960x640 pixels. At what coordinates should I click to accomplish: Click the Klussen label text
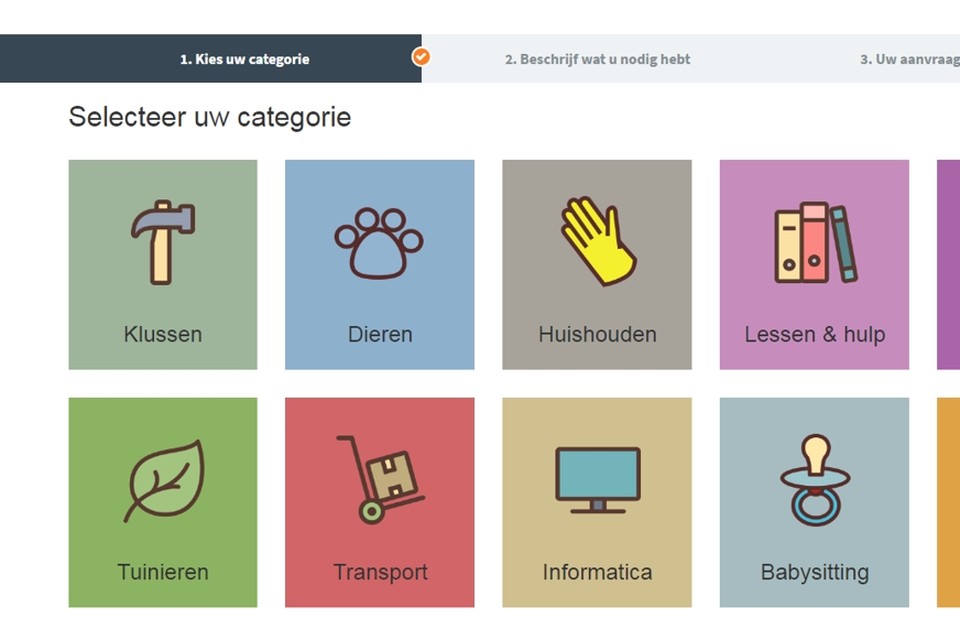pyautogui.click(x=163, y=334)
